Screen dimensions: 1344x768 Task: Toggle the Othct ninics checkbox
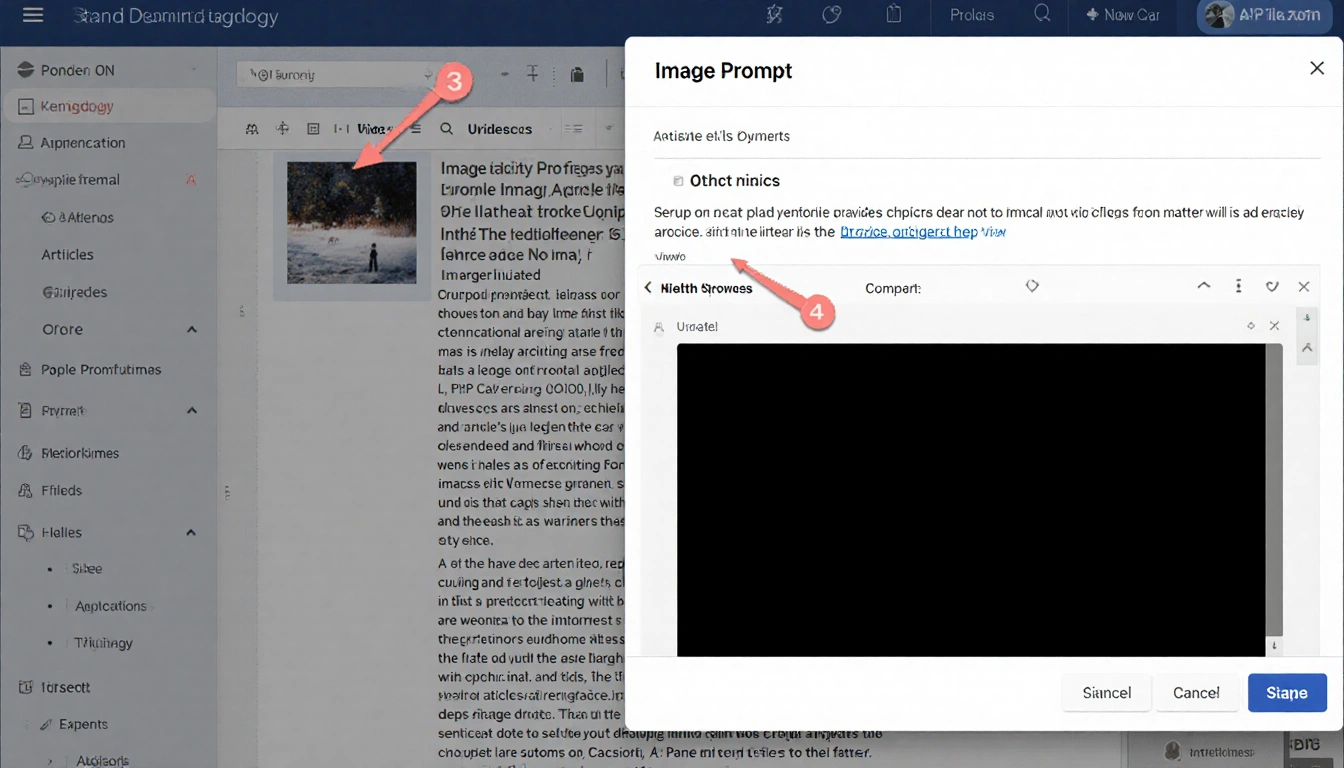tap(678, 181)
